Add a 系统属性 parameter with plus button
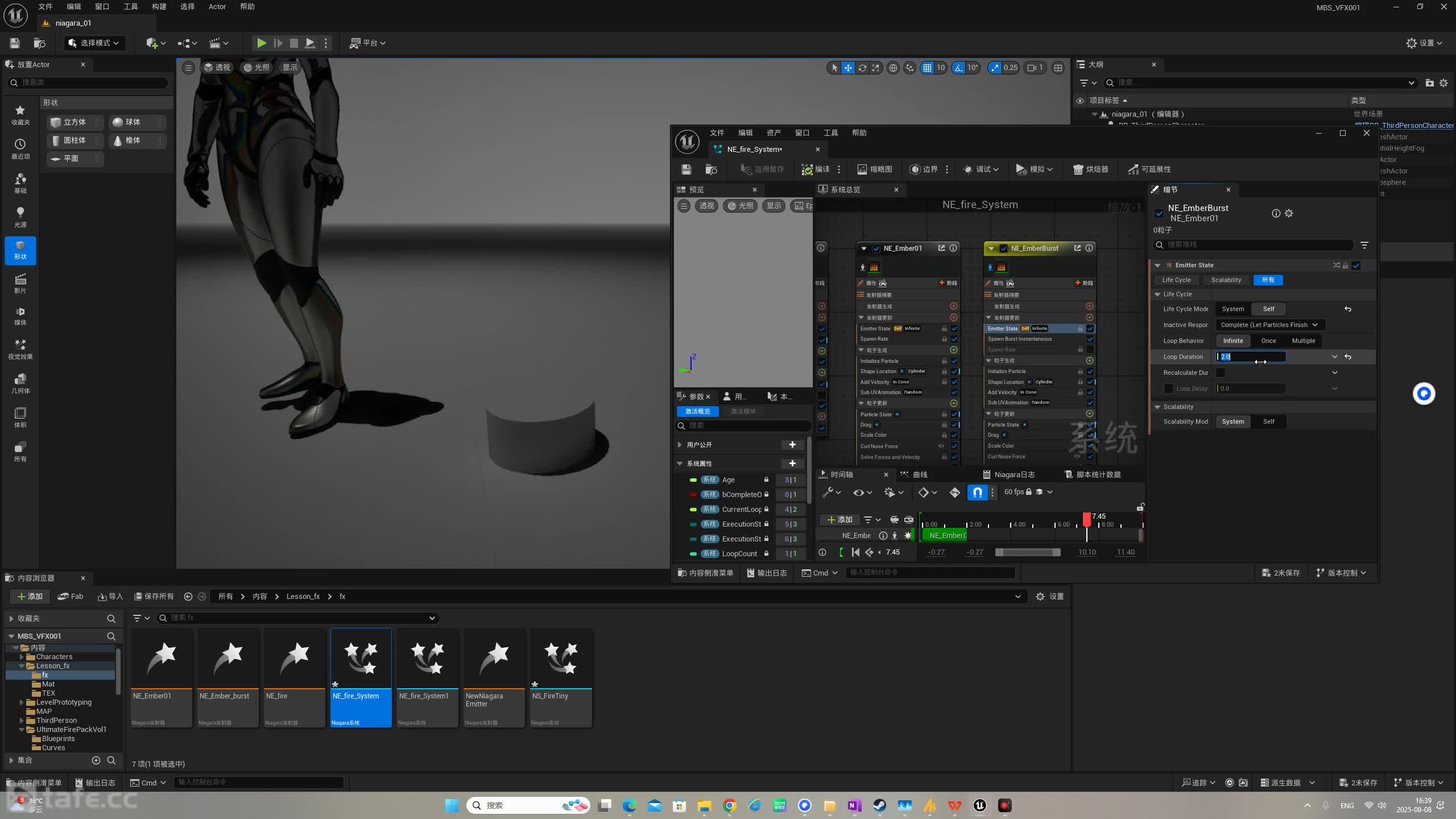The image size is (1456, 819). [792, 464]
